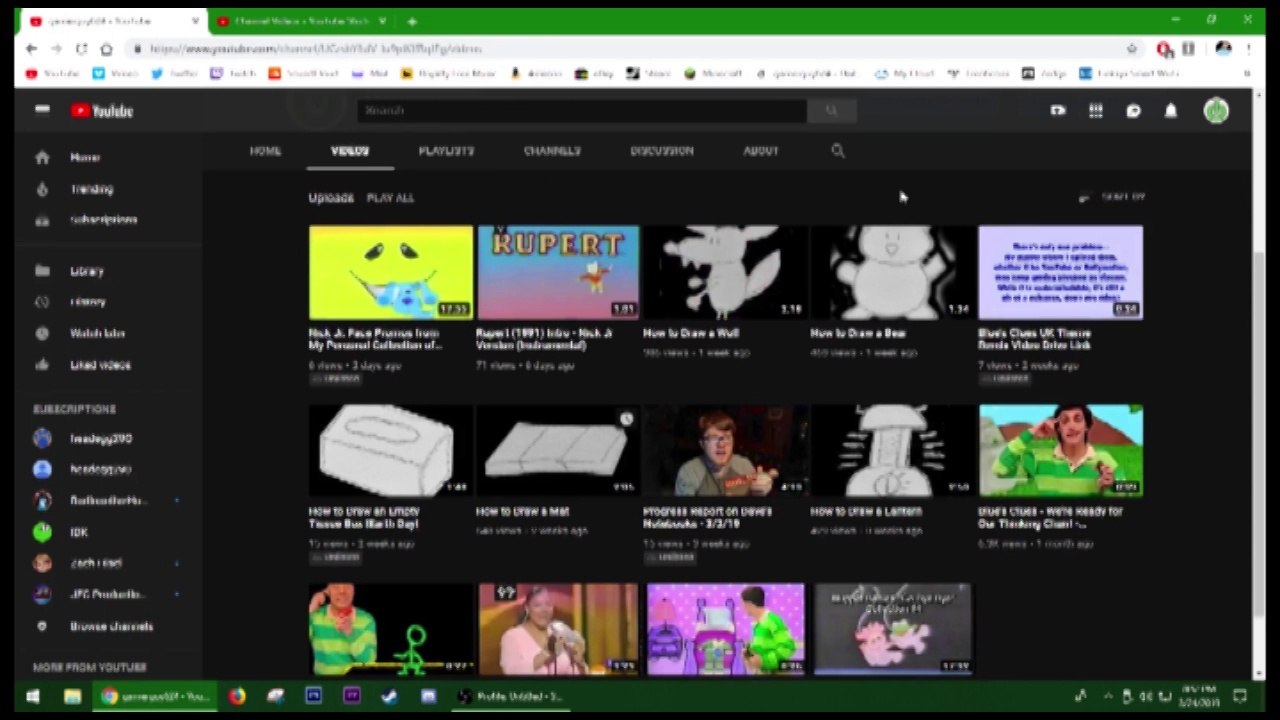
Task: Bookmark this page with the star icon
Action: 1131,49
